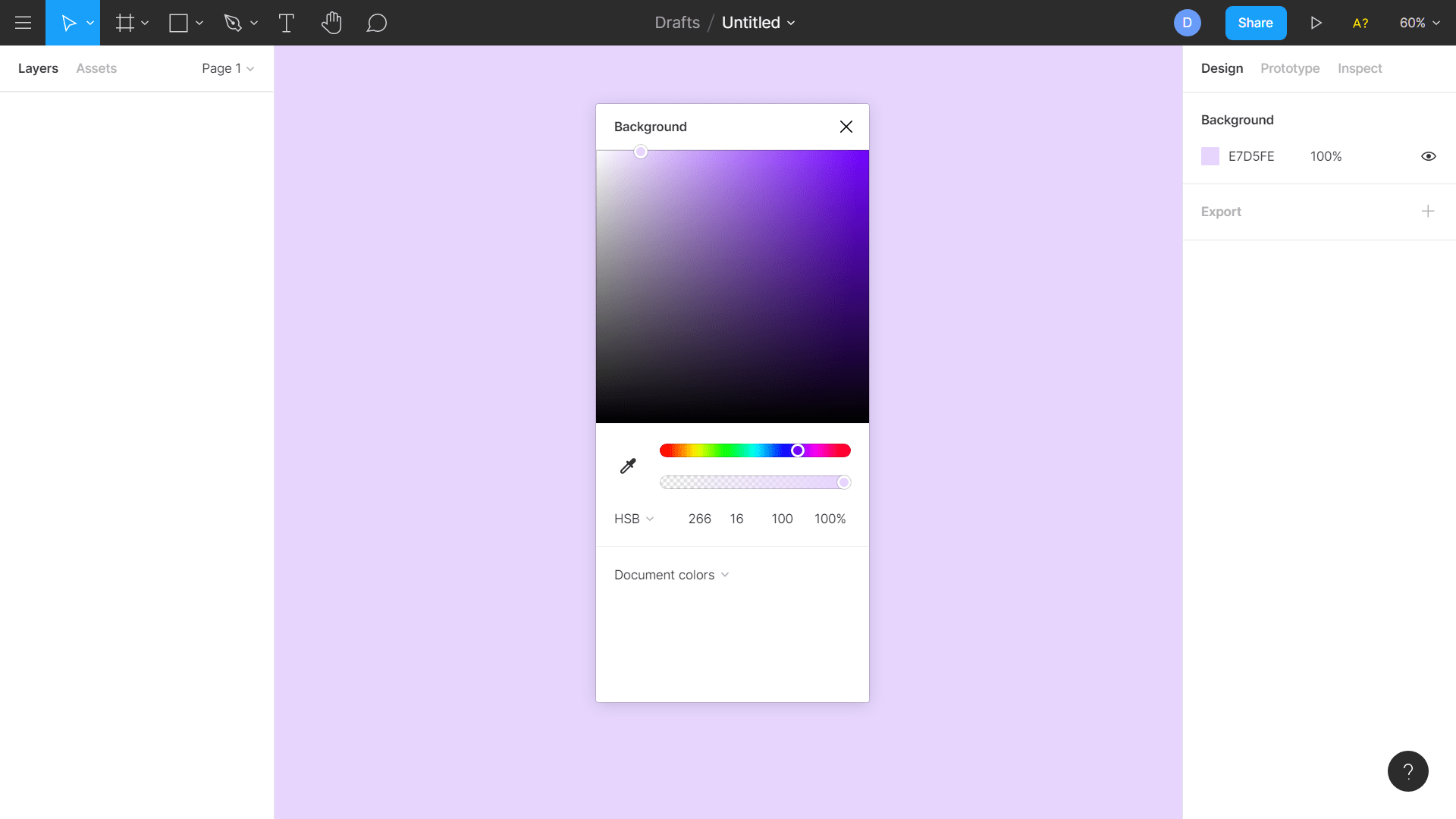1456x819 pixels.
Task: Select the Text tool
Action: 287,23
